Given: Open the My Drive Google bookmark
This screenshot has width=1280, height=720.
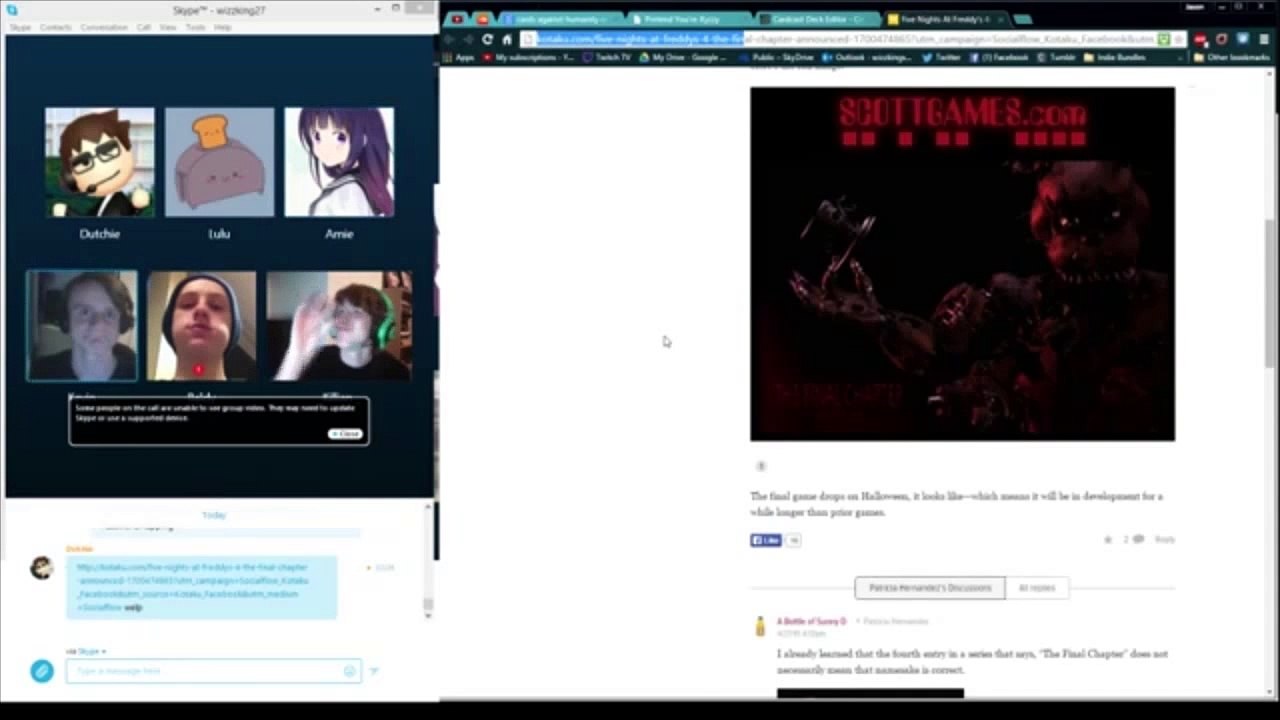Looking at the screenshot, I should point(682,58).
